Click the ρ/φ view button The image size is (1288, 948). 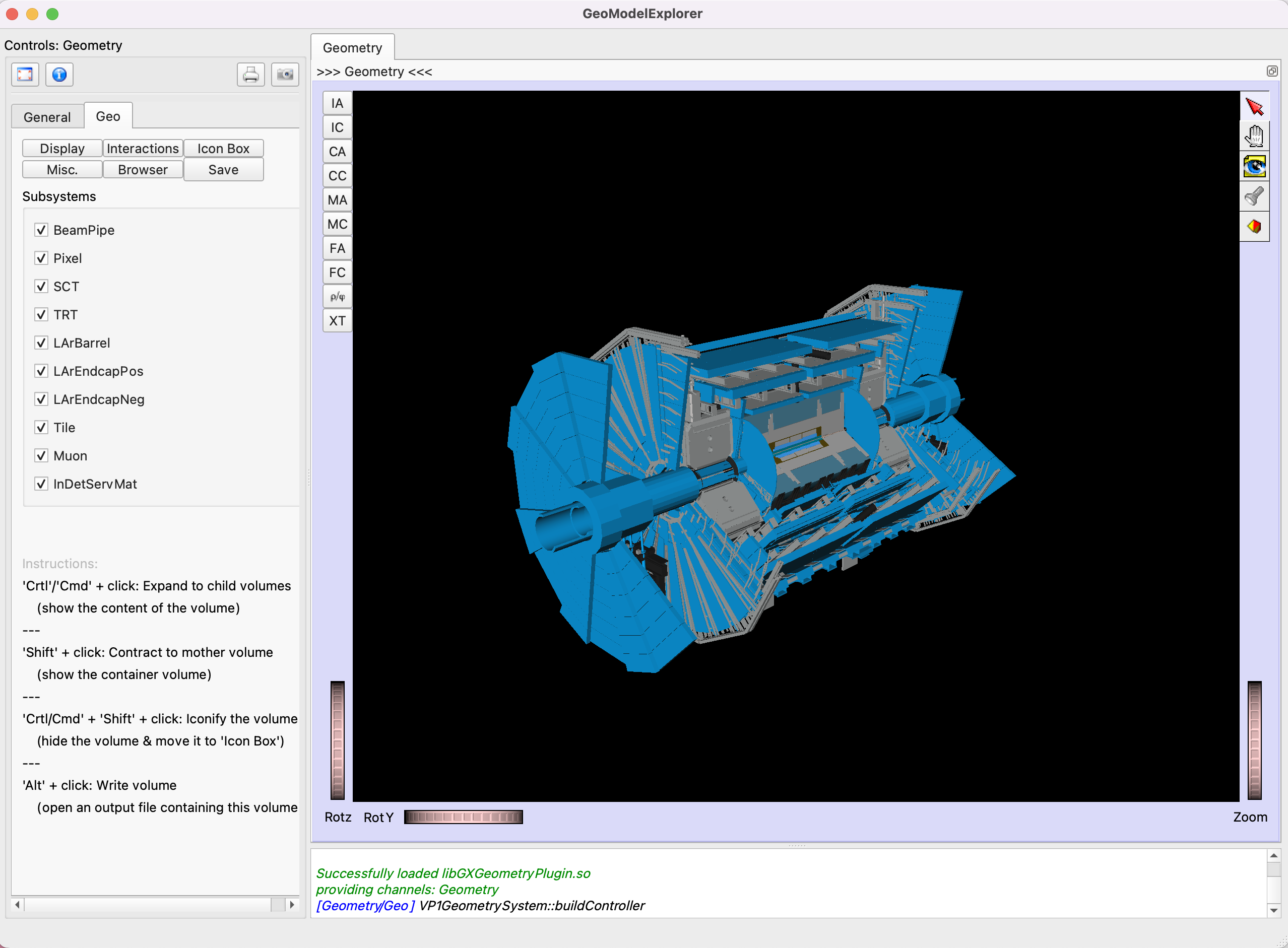[338, 297]
